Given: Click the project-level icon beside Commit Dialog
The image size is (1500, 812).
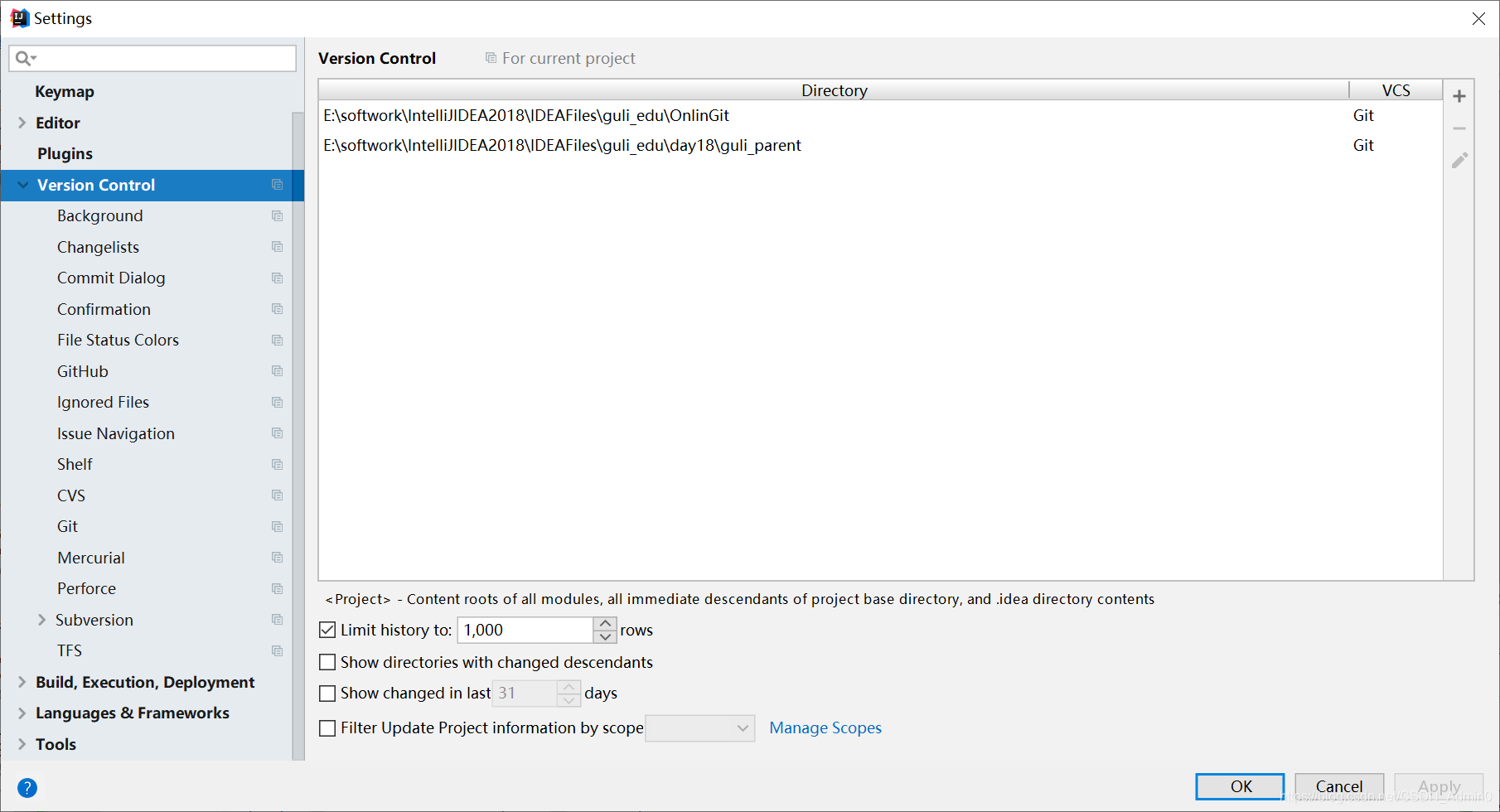Looking at the screenshot, I should coord(278,278).
